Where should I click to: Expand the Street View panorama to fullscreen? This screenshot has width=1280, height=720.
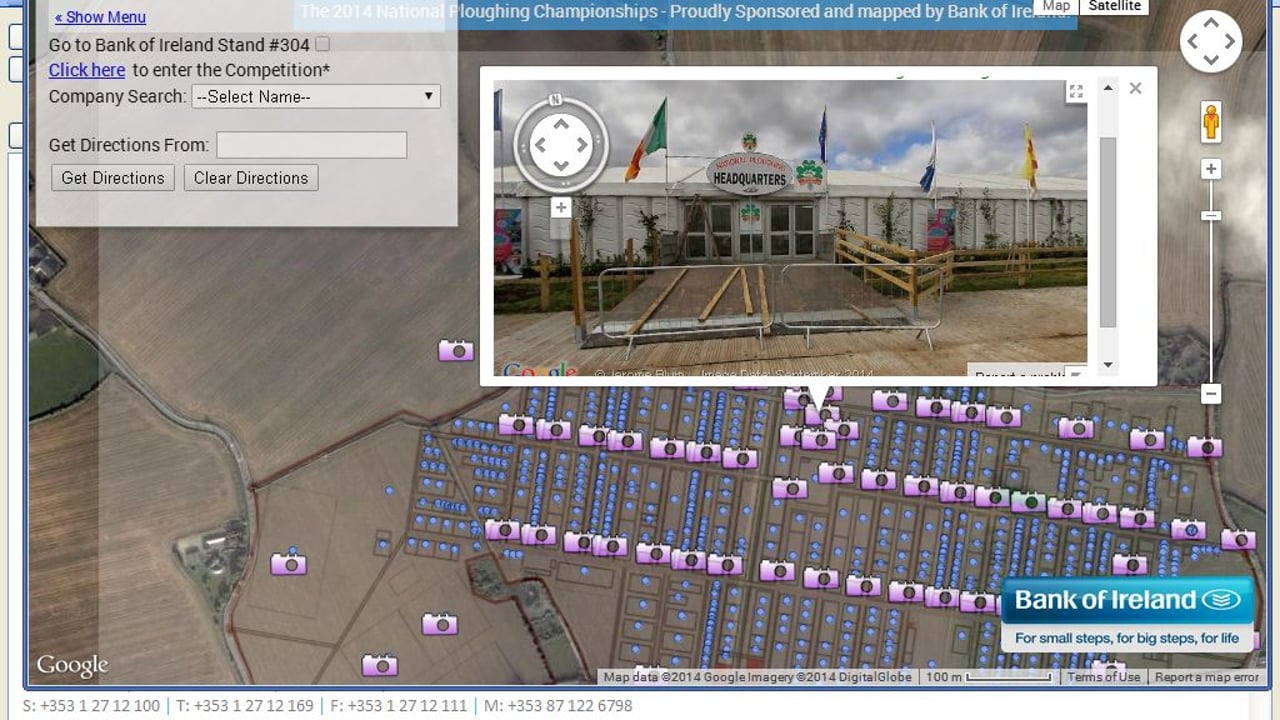[x=1076, y=92]
